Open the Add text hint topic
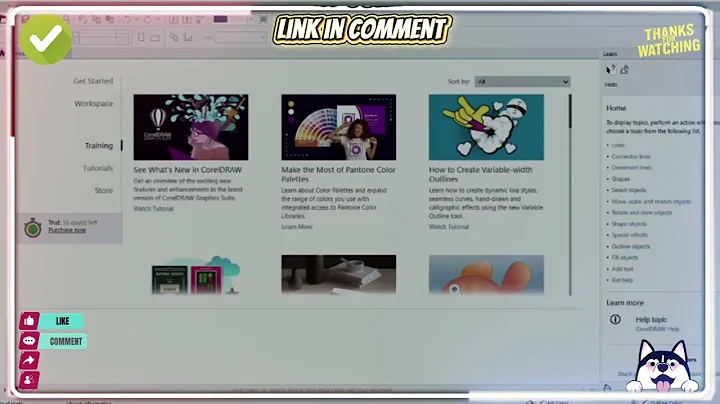Image resolution: width=720 pixels, height=404 pixels. 622,269
